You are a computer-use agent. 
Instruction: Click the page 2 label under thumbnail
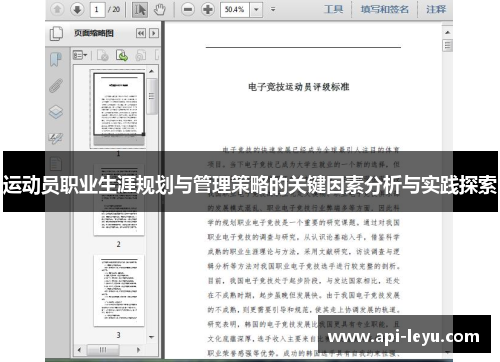click(x=119, y=244)
